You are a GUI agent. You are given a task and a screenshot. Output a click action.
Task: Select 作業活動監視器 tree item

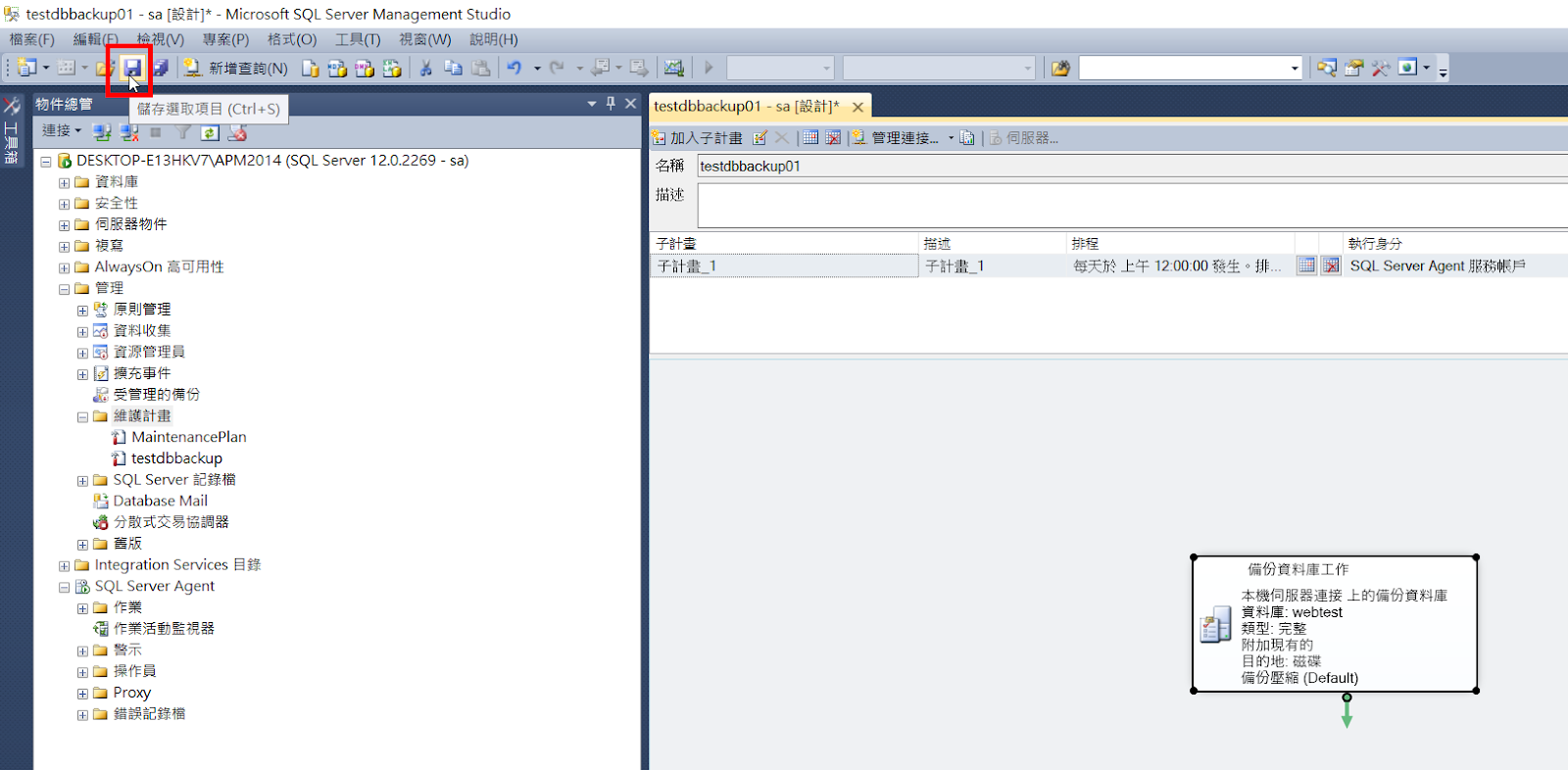(x=164, y=629)
